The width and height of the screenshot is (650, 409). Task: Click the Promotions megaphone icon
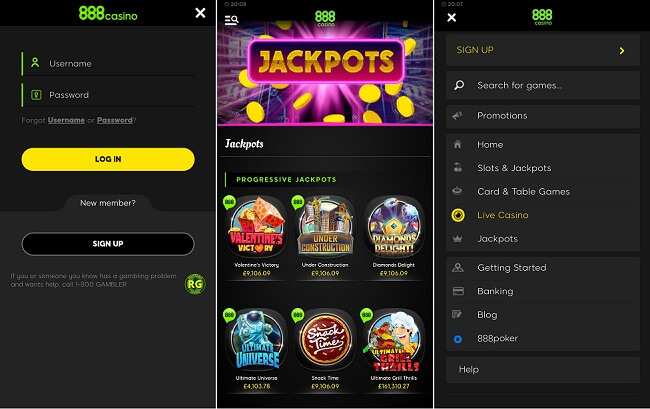(x=457, y=116)
